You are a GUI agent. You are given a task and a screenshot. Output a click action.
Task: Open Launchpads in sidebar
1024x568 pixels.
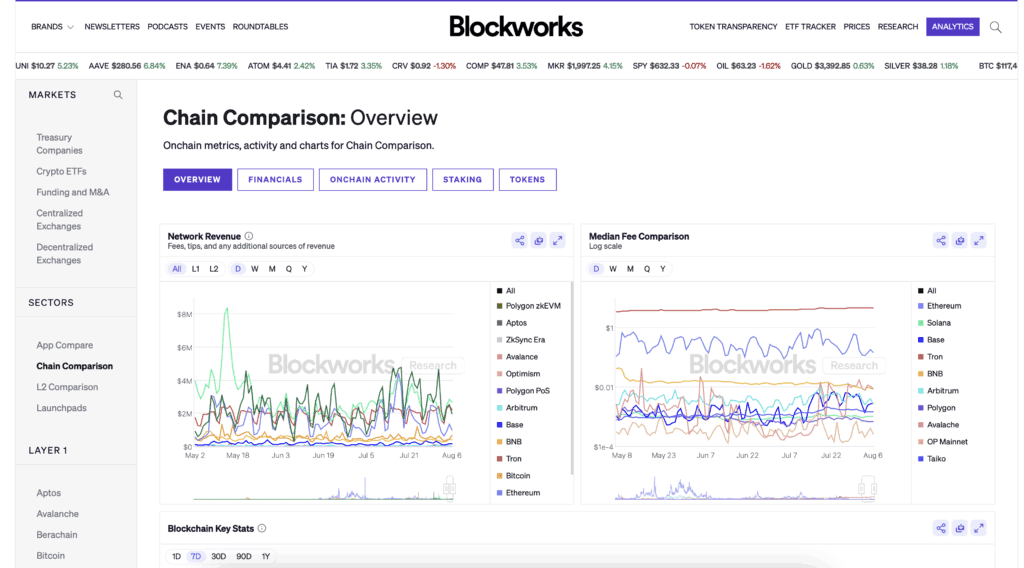point(61,407)
